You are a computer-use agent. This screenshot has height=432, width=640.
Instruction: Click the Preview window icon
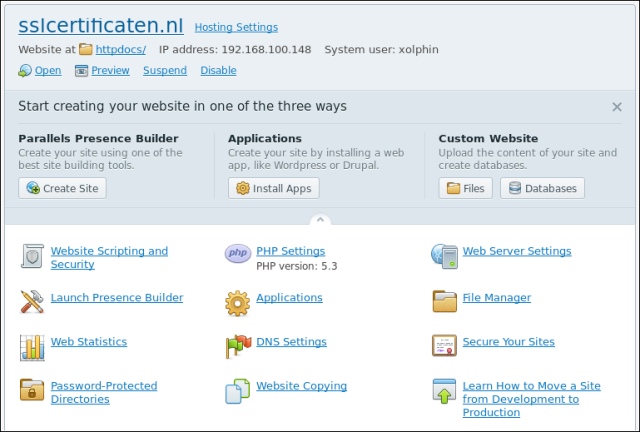click(x=81, y=71)
